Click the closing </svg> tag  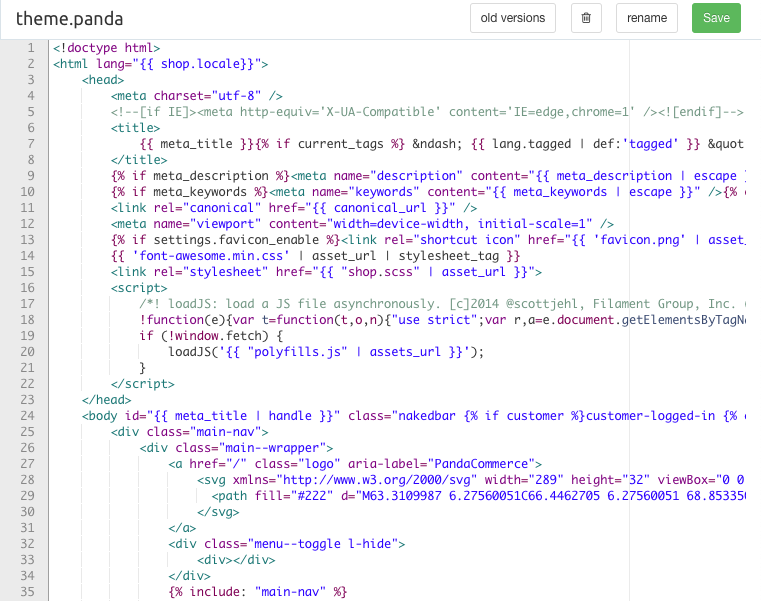pyautogui.click(x=218, y=513)
